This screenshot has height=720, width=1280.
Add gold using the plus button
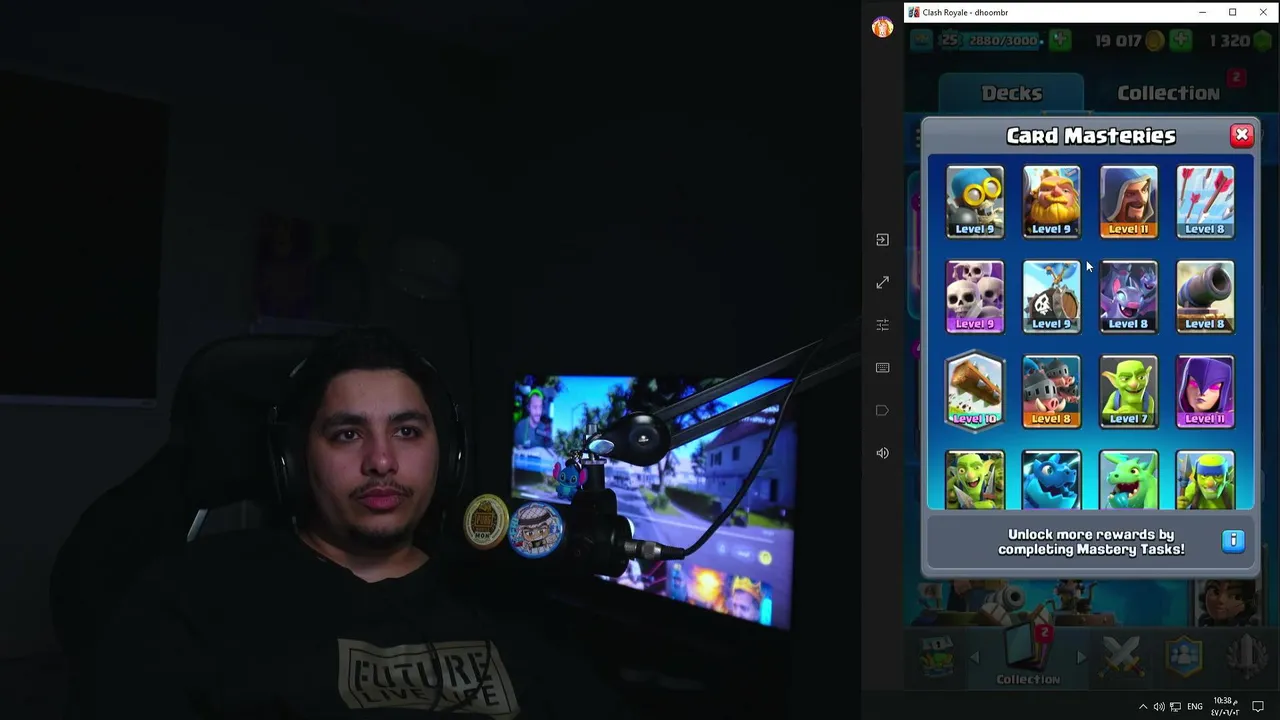pyautogui.click(x=1181, y=41)
